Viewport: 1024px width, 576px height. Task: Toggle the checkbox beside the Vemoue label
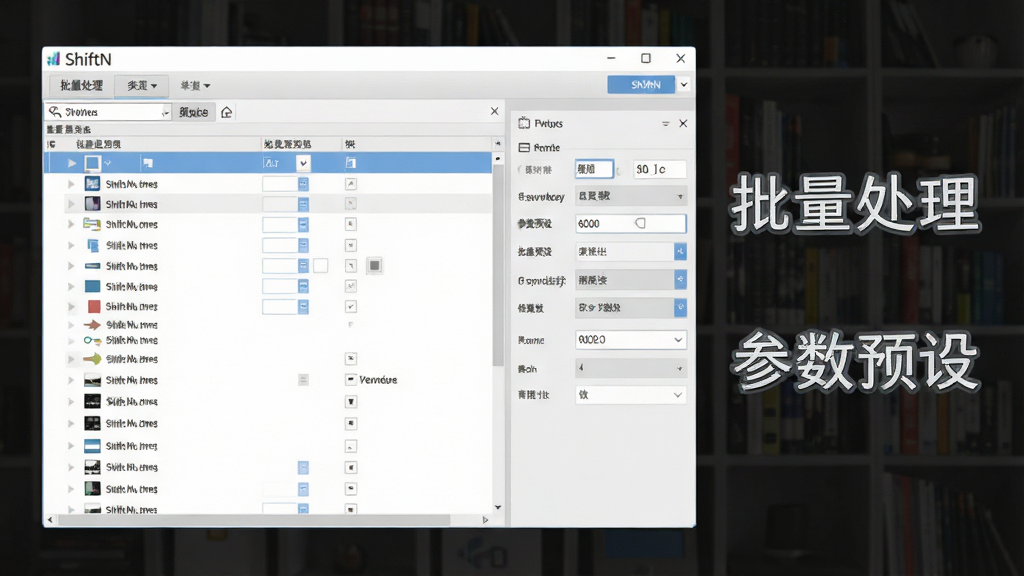point(351,379)
